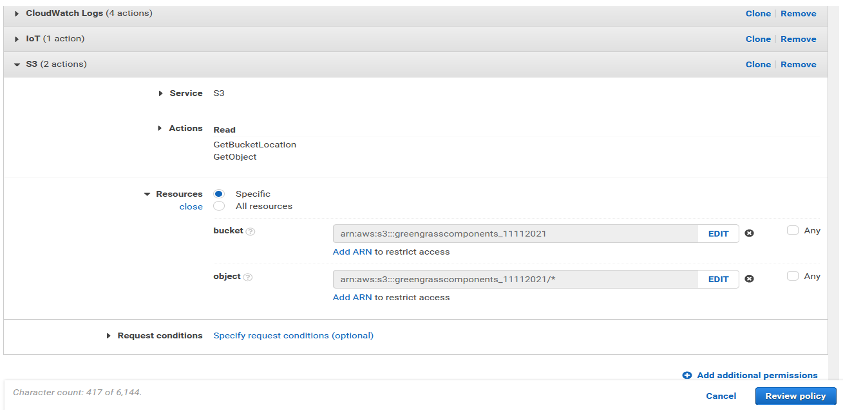Clone the IoT statement
Screen dimensions: 843x410
point(758,39)
